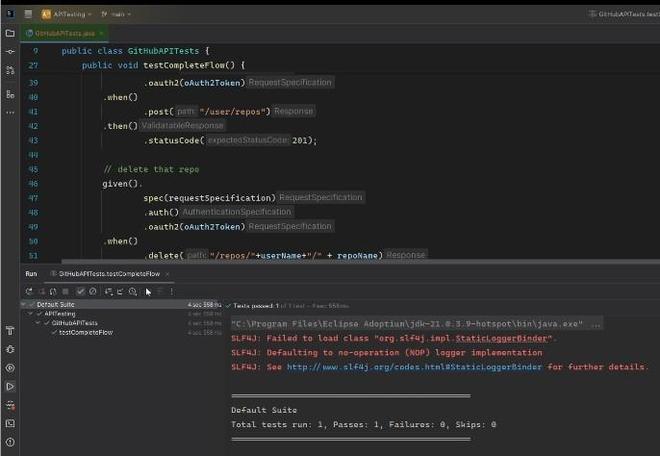Select the GitHubAPITests.java editor tab
Screen dimensions: 660x456
tap(64, 33)
